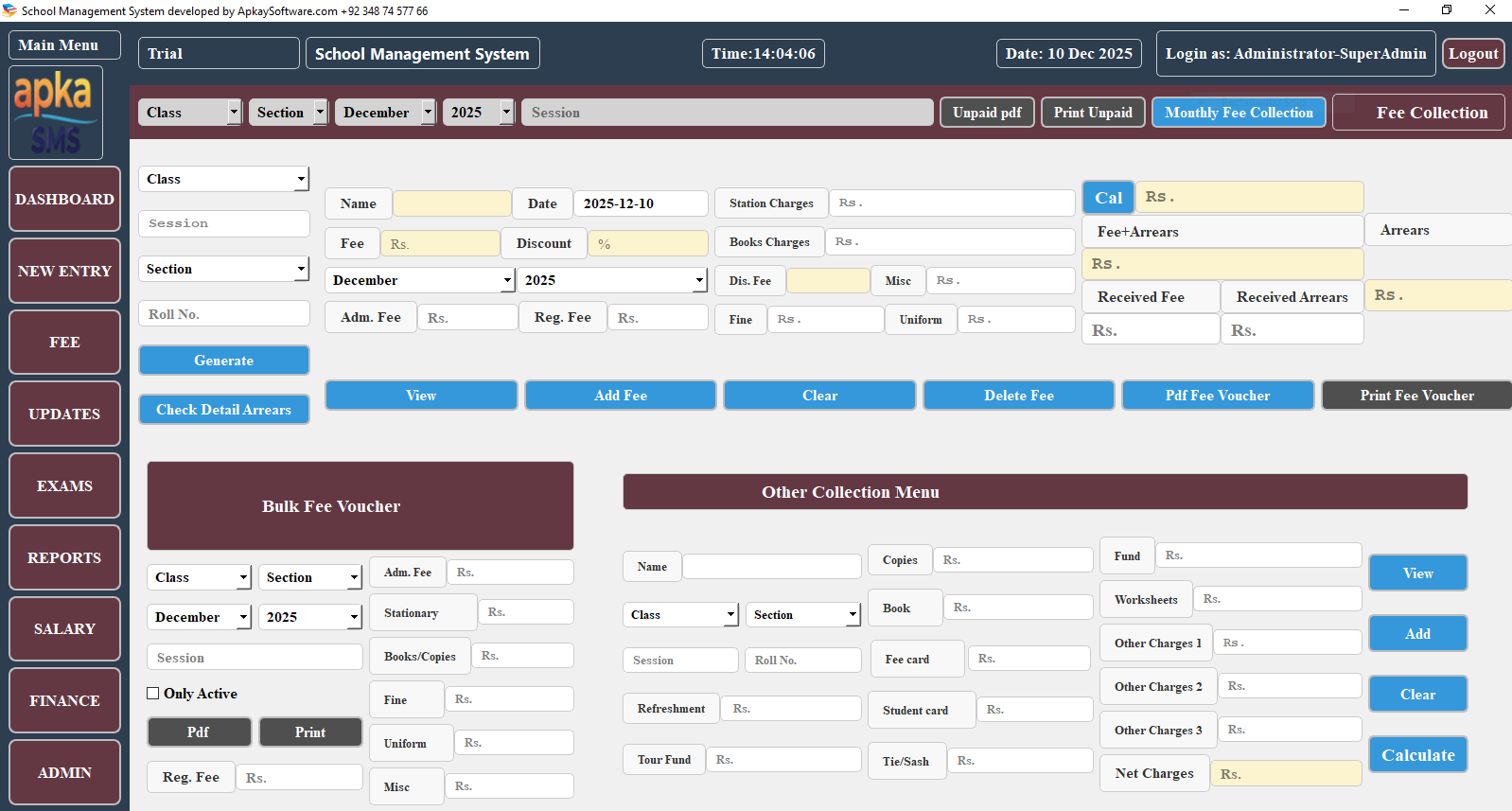The width and height of the screenshot is (1512, 811).
Task: Click the Roll No. field under Section
Action: pyautogui.click(x=224, y=313)
